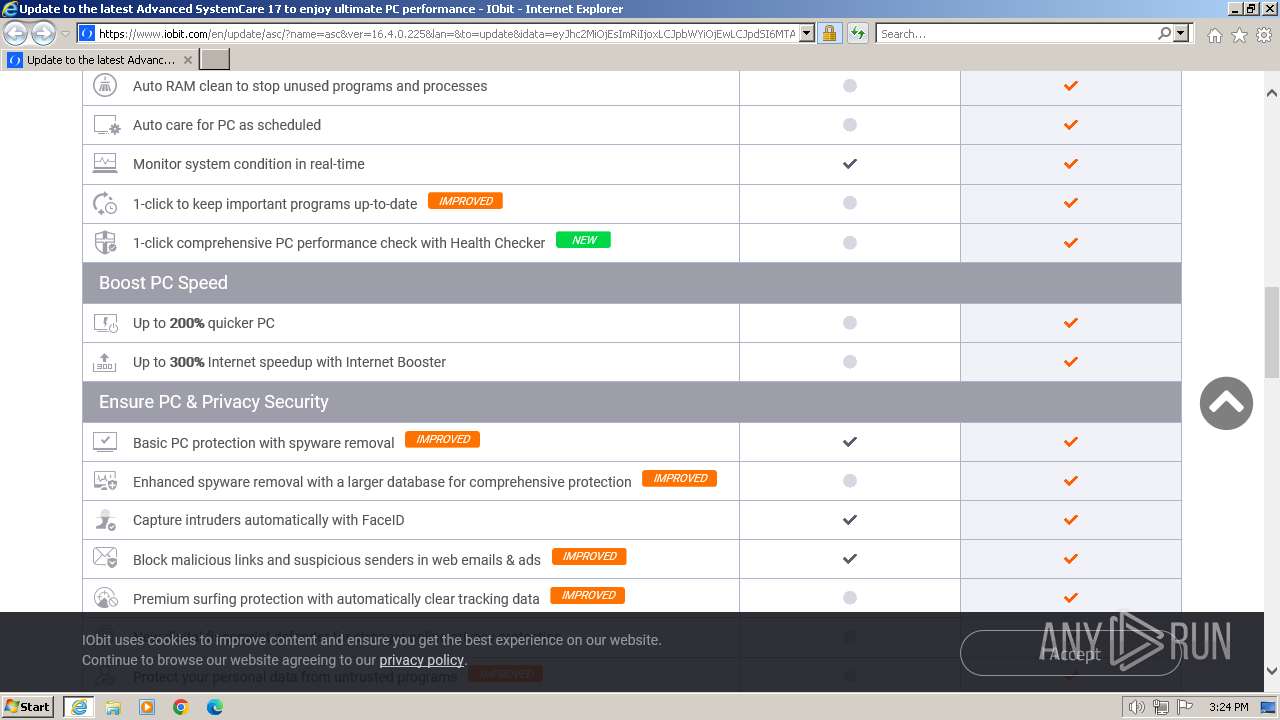Click IMPROVED badge on Enhanced spyware removal
This screenshot has height=720, width=1280.
pos(679,478)
